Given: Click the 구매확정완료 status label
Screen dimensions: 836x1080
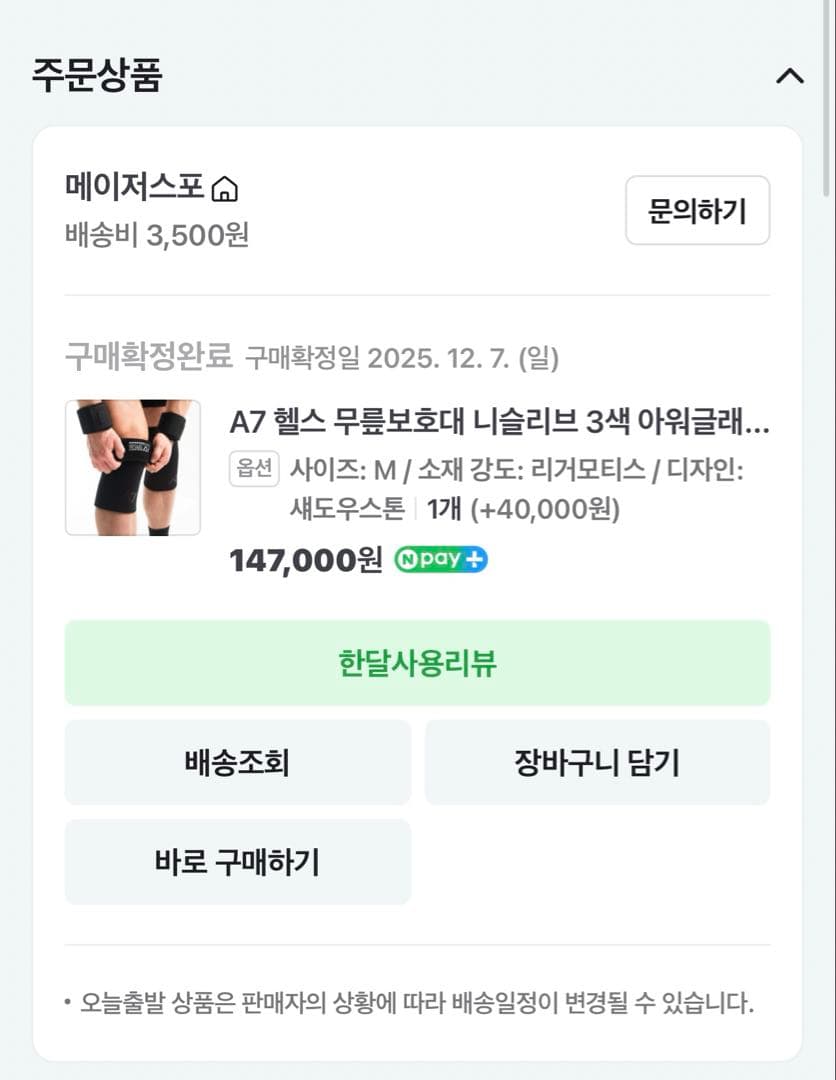Looking at the screenshot, I should pos(148,356).
